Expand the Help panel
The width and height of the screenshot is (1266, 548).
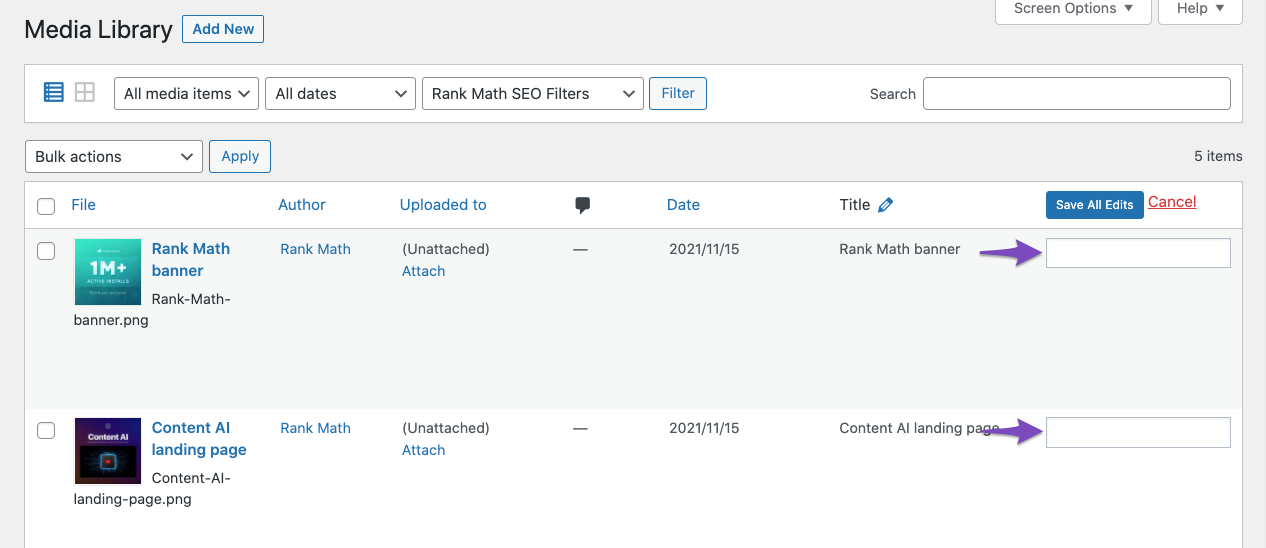tap(1200, 9)
